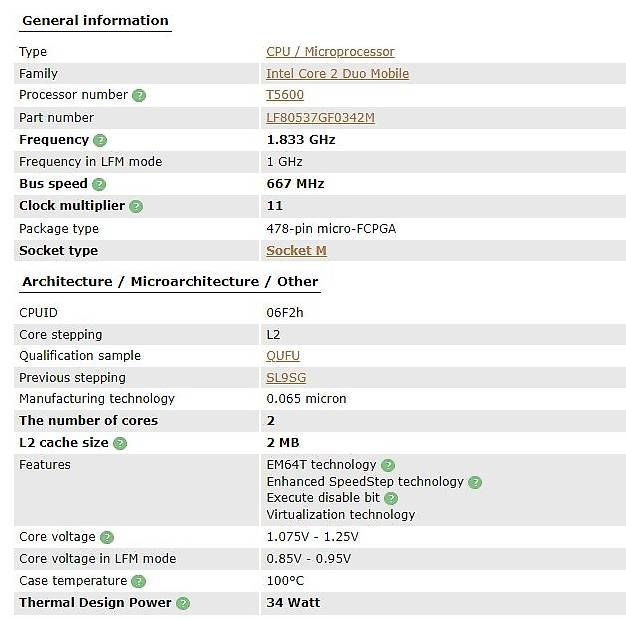
Task: Click the Manufacturing technology label
Action: coord(97,399)
